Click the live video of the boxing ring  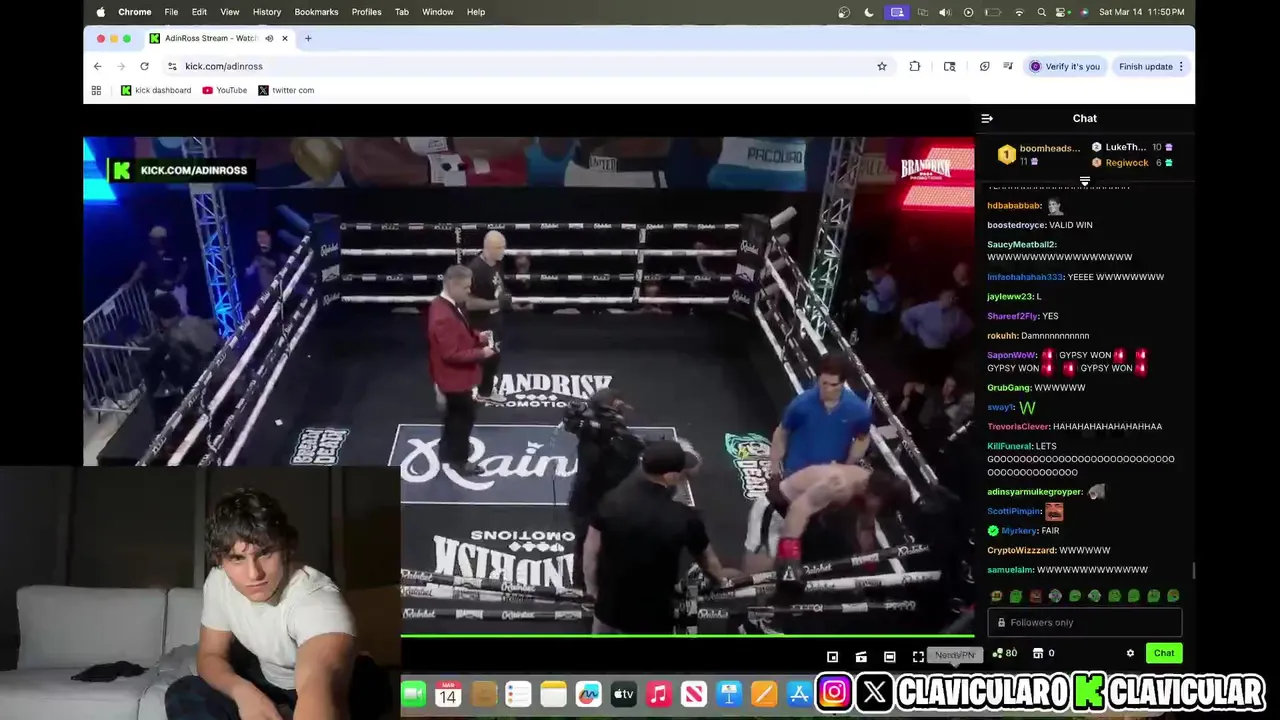coord(528,385)
